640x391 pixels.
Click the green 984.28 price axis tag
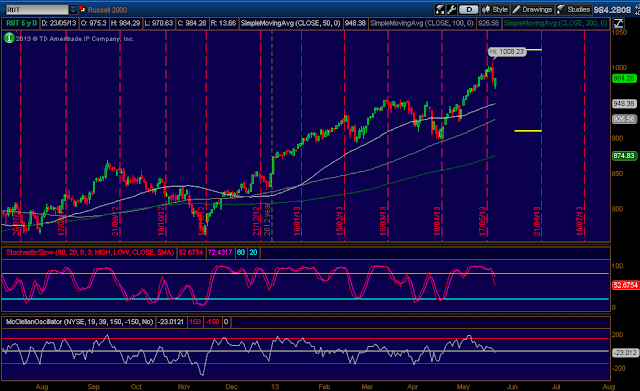pos(624,78)
